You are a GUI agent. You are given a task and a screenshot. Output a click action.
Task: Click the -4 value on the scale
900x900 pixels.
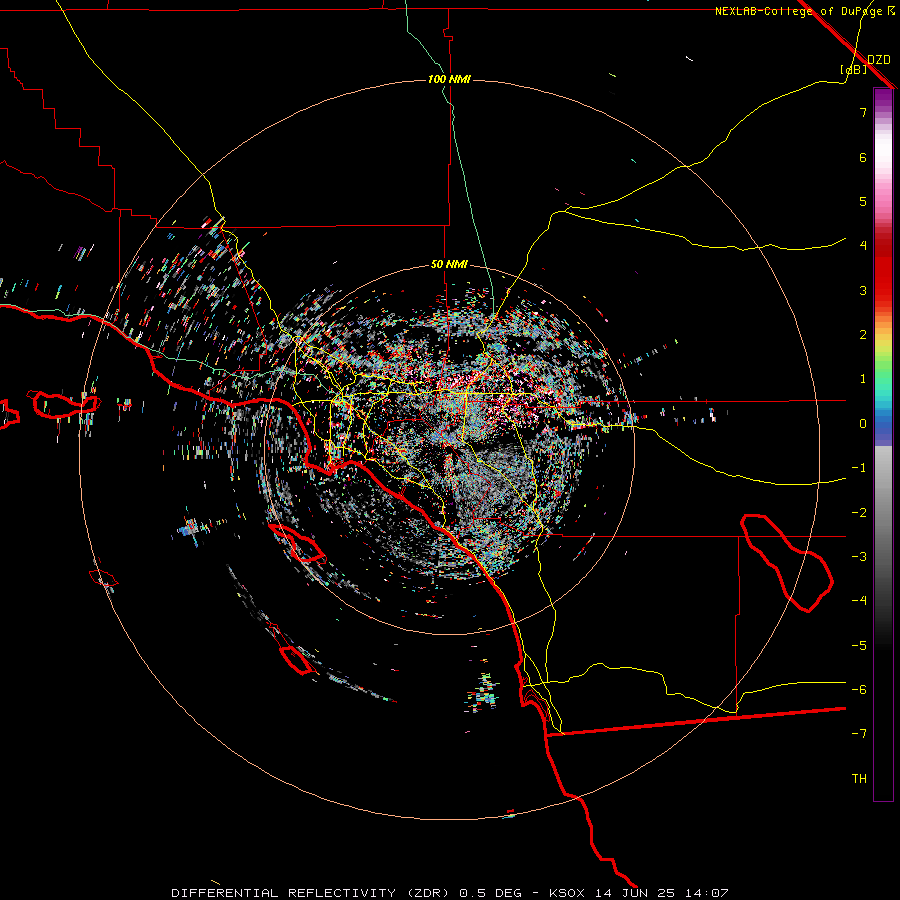coord(859,600)
